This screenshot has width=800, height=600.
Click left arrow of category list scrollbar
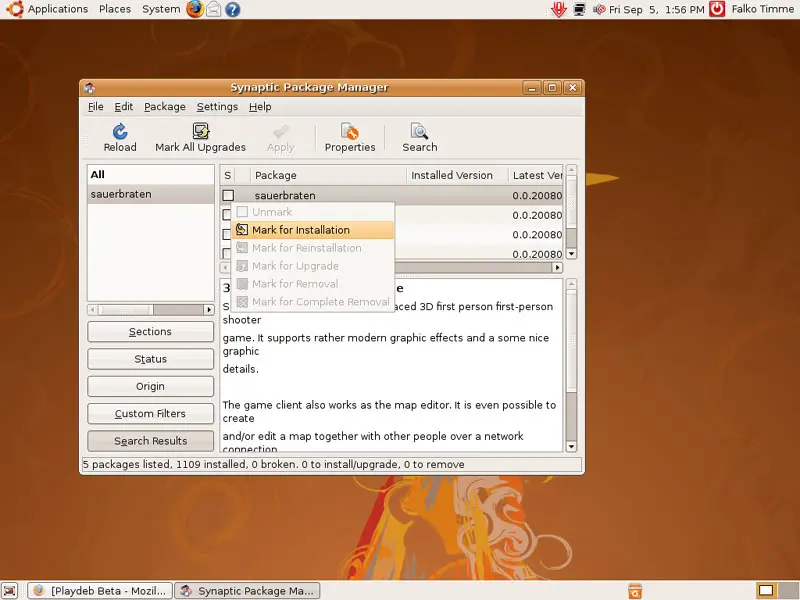(92, 310)
